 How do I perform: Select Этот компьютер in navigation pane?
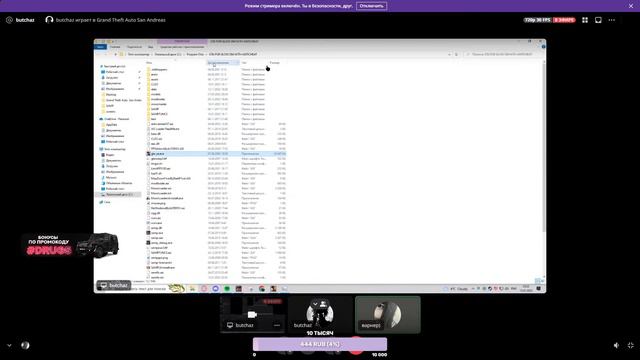[x=113, y=149]
